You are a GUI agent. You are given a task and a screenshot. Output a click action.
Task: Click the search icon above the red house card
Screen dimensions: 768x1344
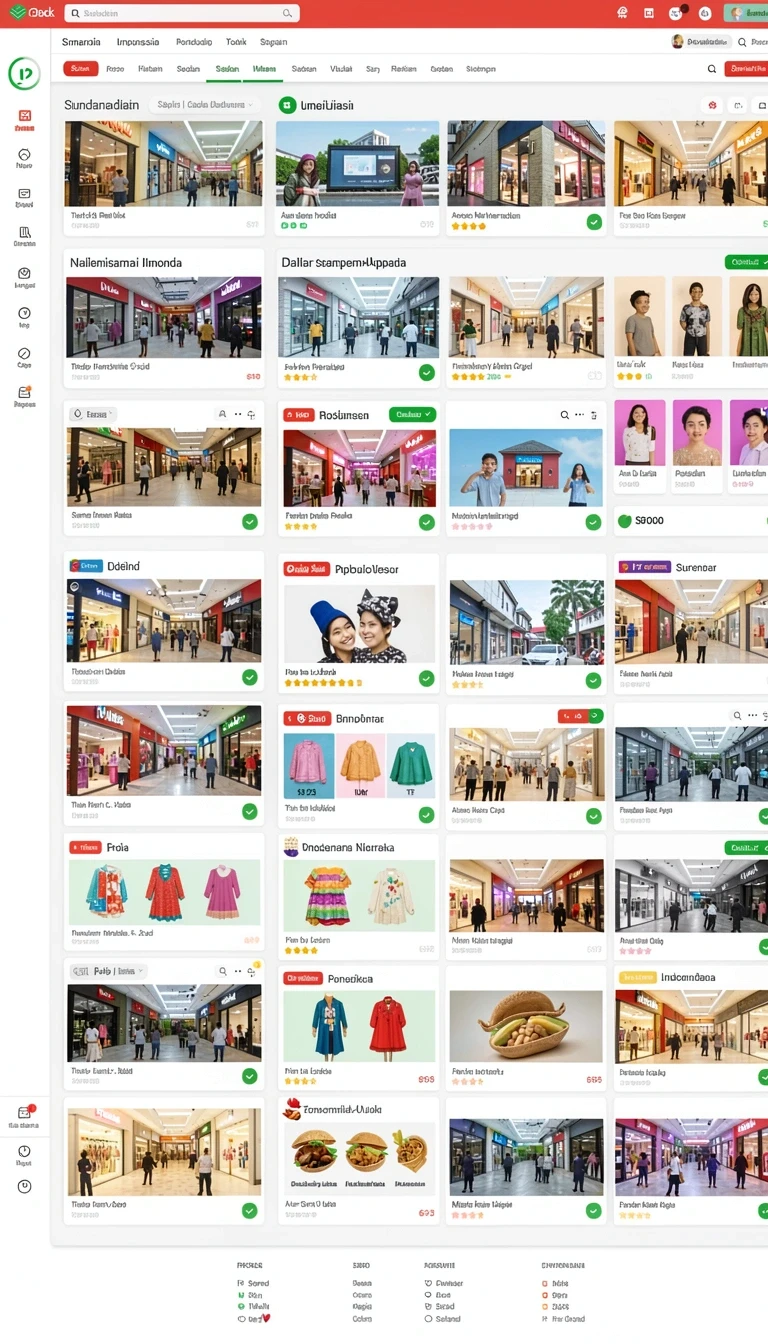(565, 414)
